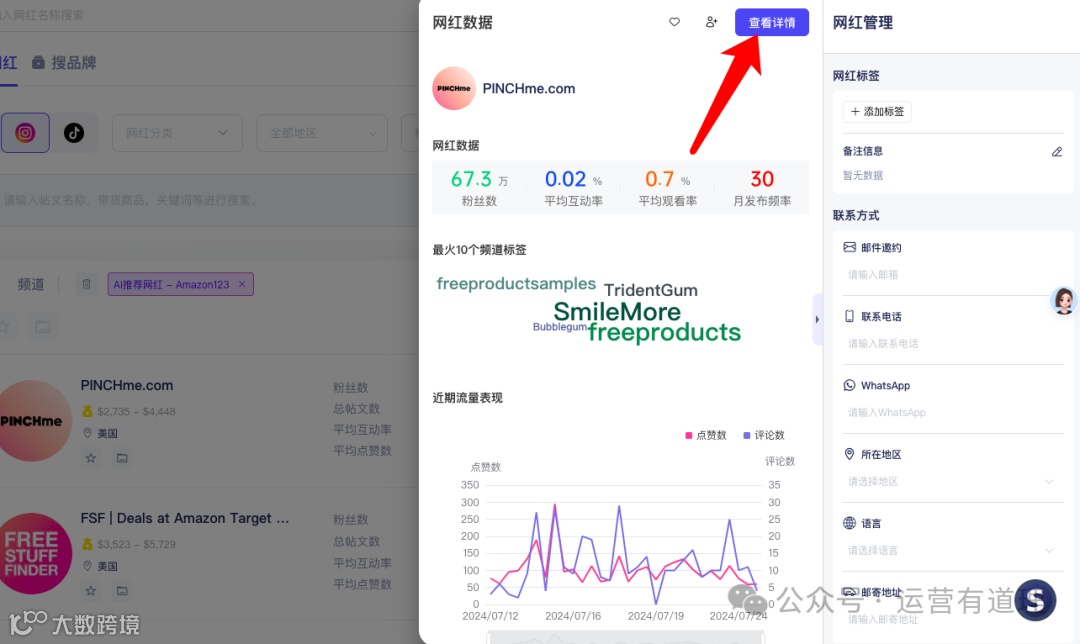Screen dimensions: 1080x644
Task: Open the assistant avatar chat icon
Action: (x=1063, y=301)
